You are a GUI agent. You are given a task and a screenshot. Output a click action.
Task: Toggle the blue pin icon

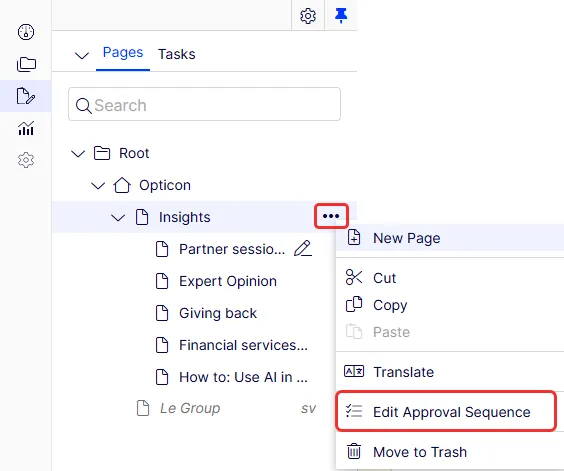point(341,16)
